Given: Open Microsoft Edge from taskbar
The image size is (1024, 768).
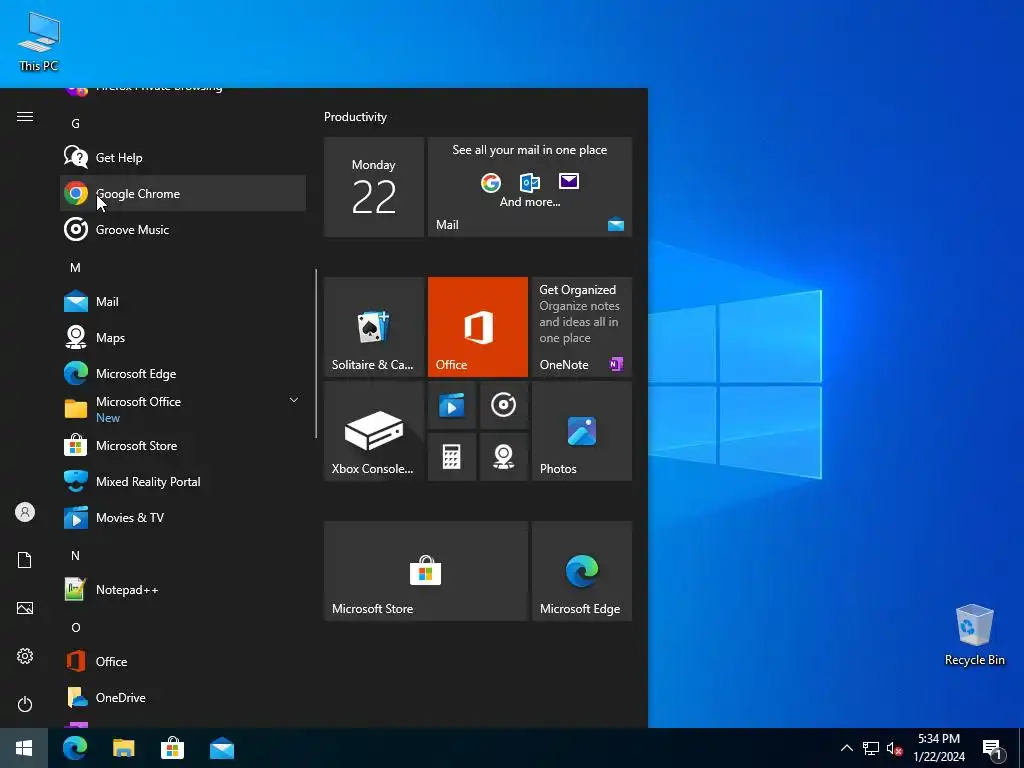Looking at the screenshot, I should click(75, 748).
